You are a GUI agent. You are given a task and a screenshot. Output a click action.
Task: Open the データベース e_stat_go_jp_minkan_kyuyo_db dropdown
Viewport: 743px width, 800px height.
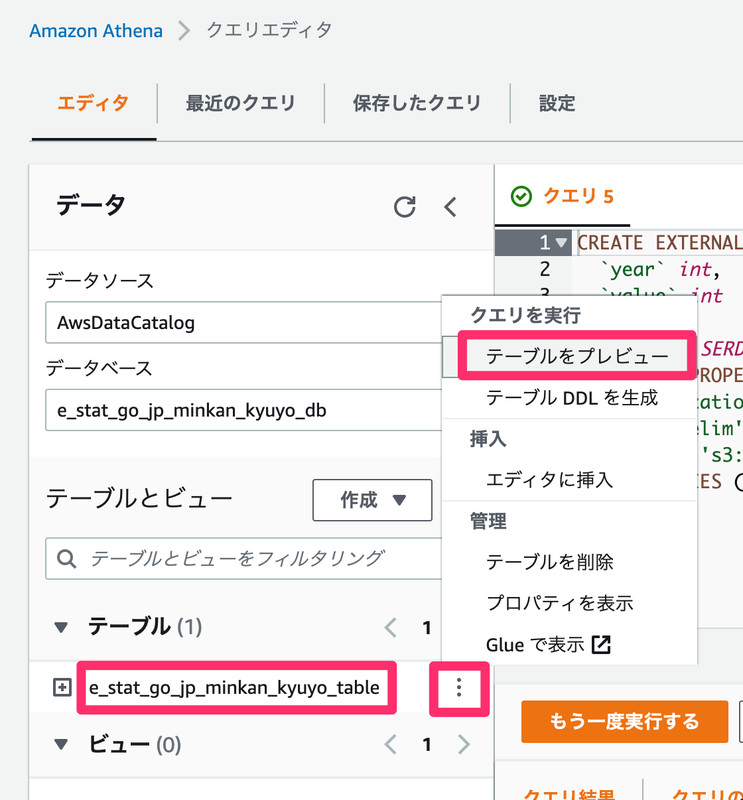pos(244,410)
